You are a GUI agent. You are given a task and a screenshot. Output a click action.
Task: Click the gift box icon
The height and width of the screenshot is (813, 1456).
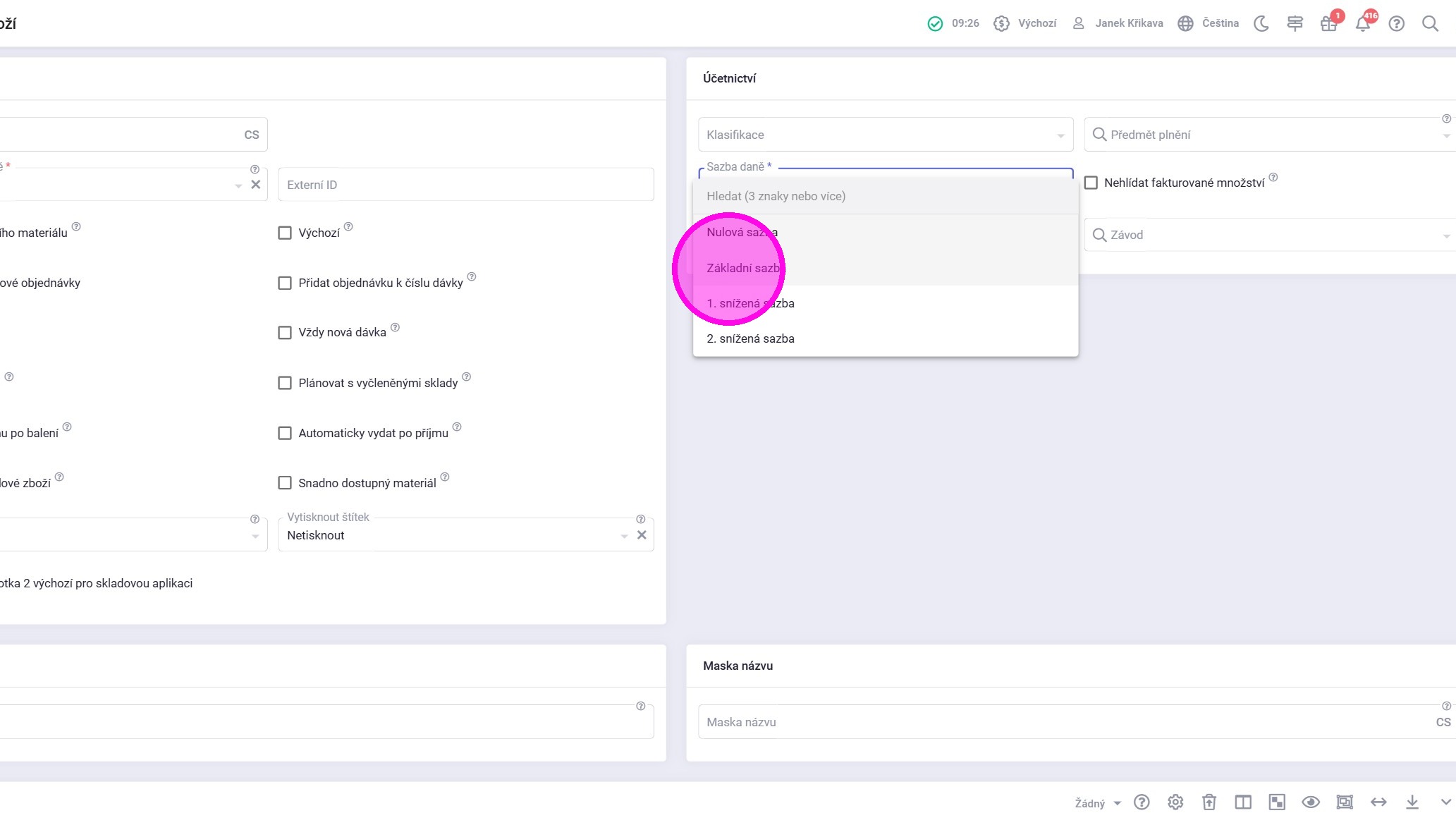coord(1328,24)
